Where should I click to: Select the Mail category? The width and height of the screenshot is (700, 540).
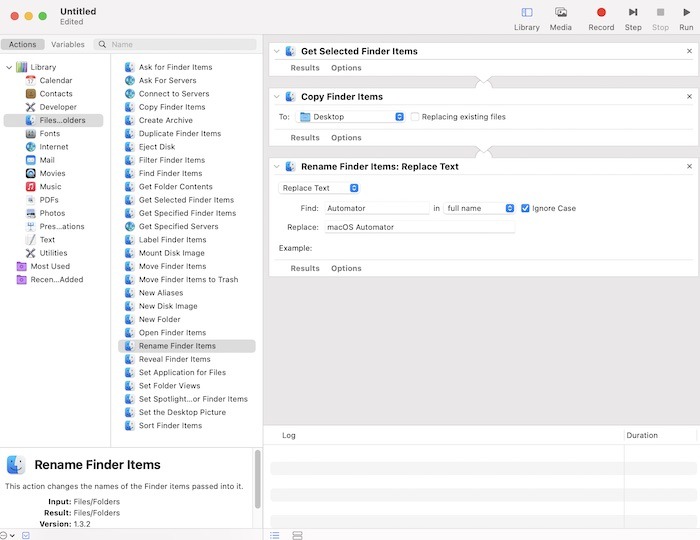coord(46,160)
